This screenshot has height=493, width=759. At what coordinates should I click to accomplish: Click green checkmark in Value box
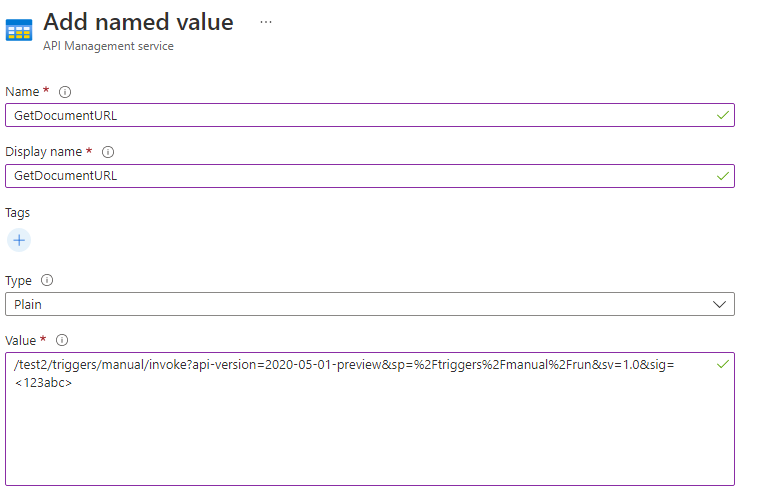tap(722, 364)
